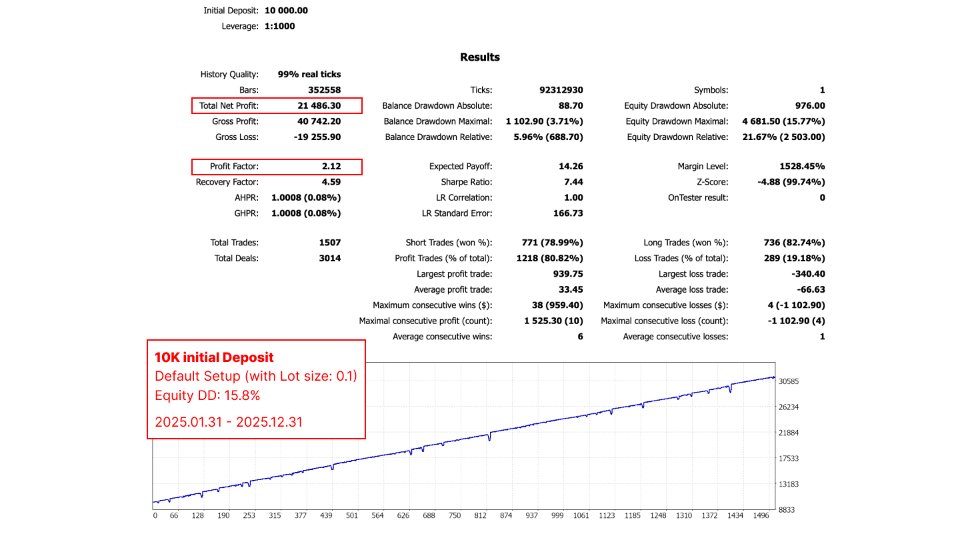Image resolution: width=960 pixels, height=540 pixels.
Task: Select Largest profit trade value 939.75
Action: [x=568, y=274]
